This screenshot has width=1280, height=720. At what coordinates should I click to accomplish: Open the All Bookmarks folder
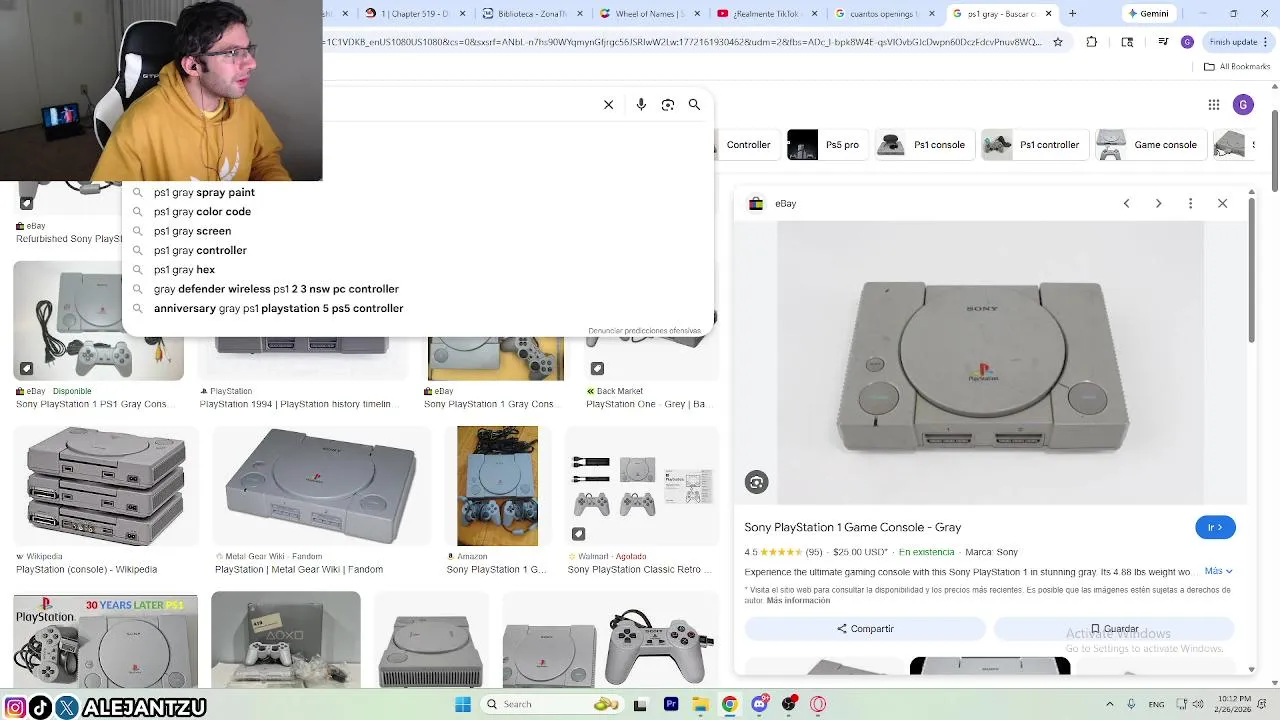coord(1237,67)
